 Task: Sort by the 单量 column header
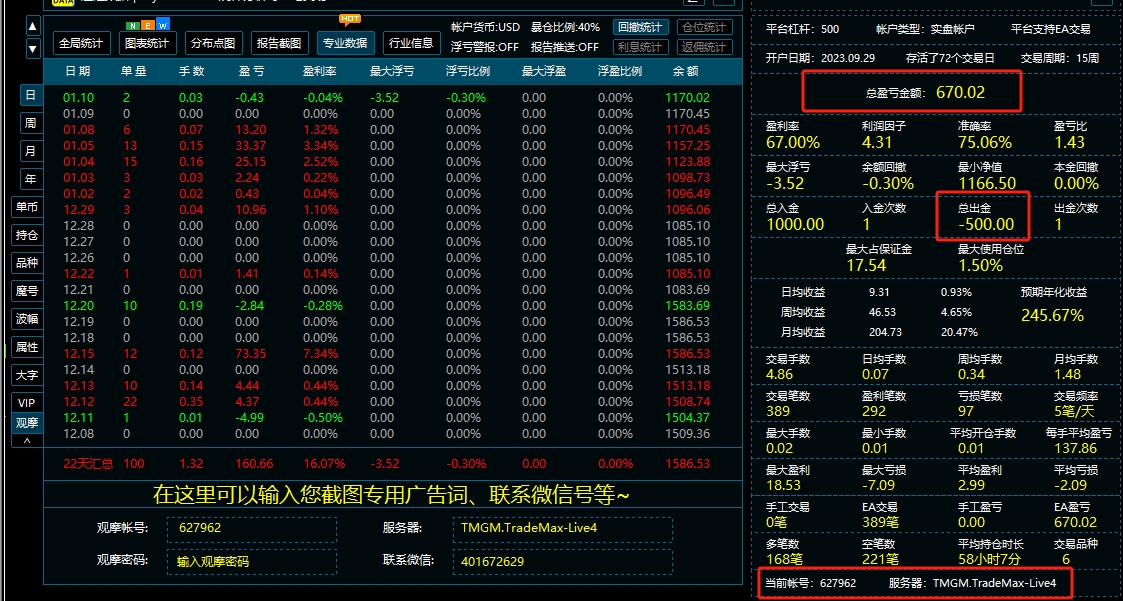[x=134, y=71]
